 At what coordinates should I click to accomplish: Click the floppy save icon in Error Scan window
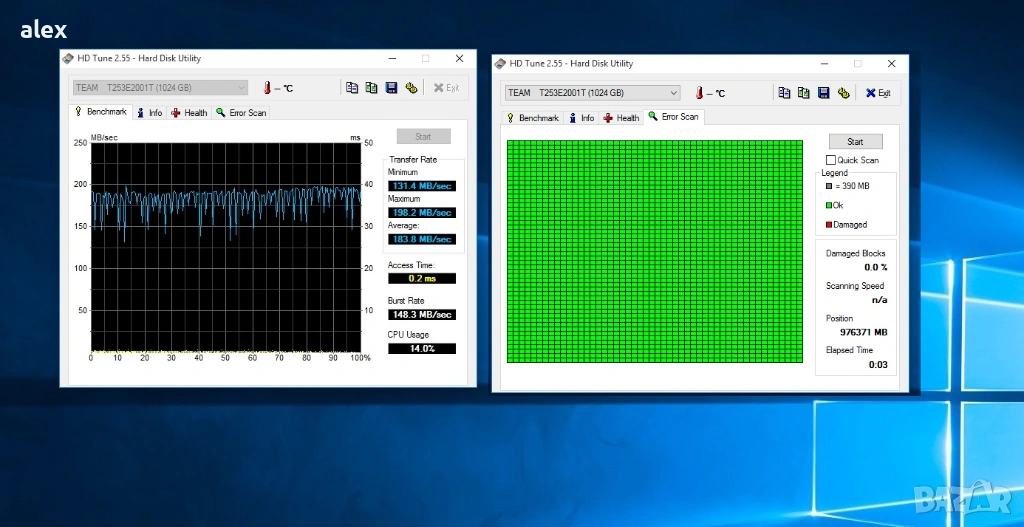[x=823, y=93]
